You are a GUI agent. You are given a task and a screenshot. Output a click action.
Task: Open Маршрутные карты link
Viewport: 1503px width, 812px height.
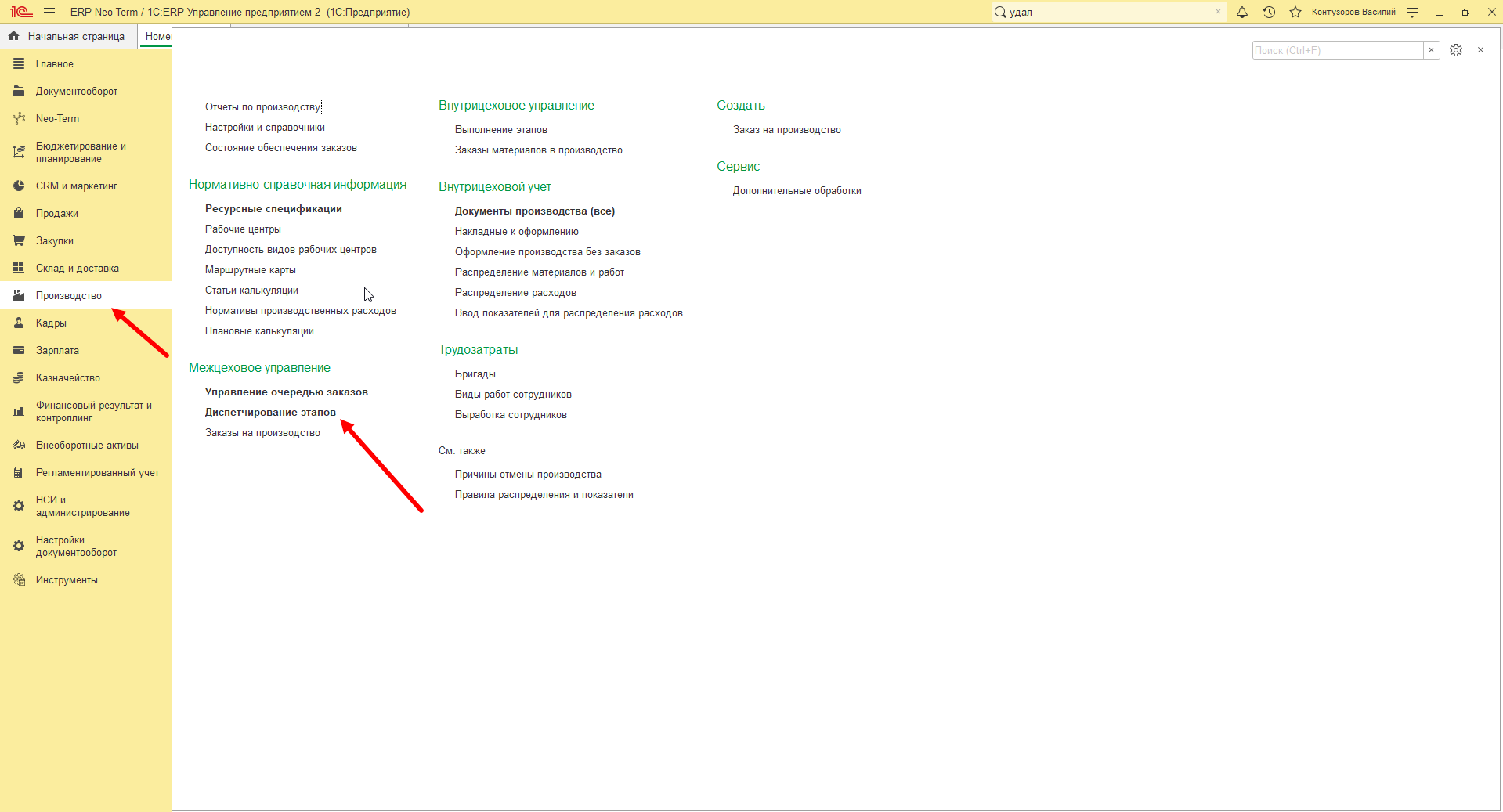click(251, 270)
